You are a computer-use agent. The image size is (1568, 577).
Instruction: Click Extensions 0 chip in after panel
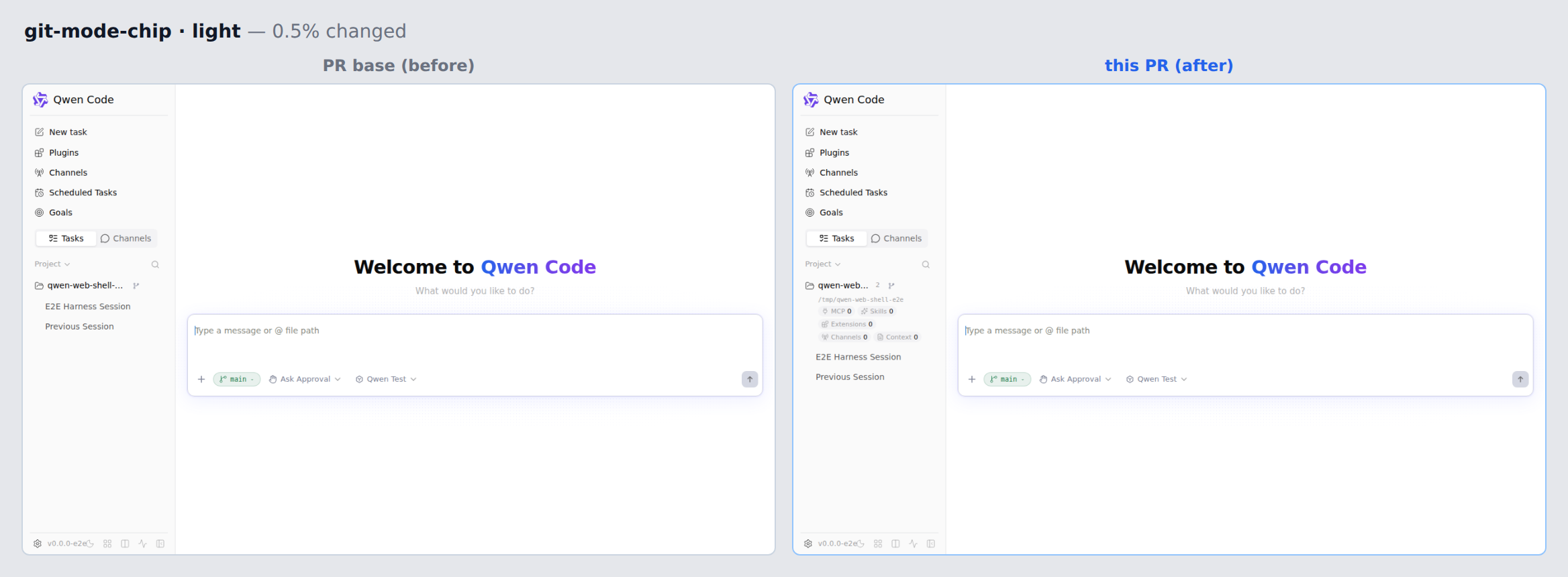[847, 324]
